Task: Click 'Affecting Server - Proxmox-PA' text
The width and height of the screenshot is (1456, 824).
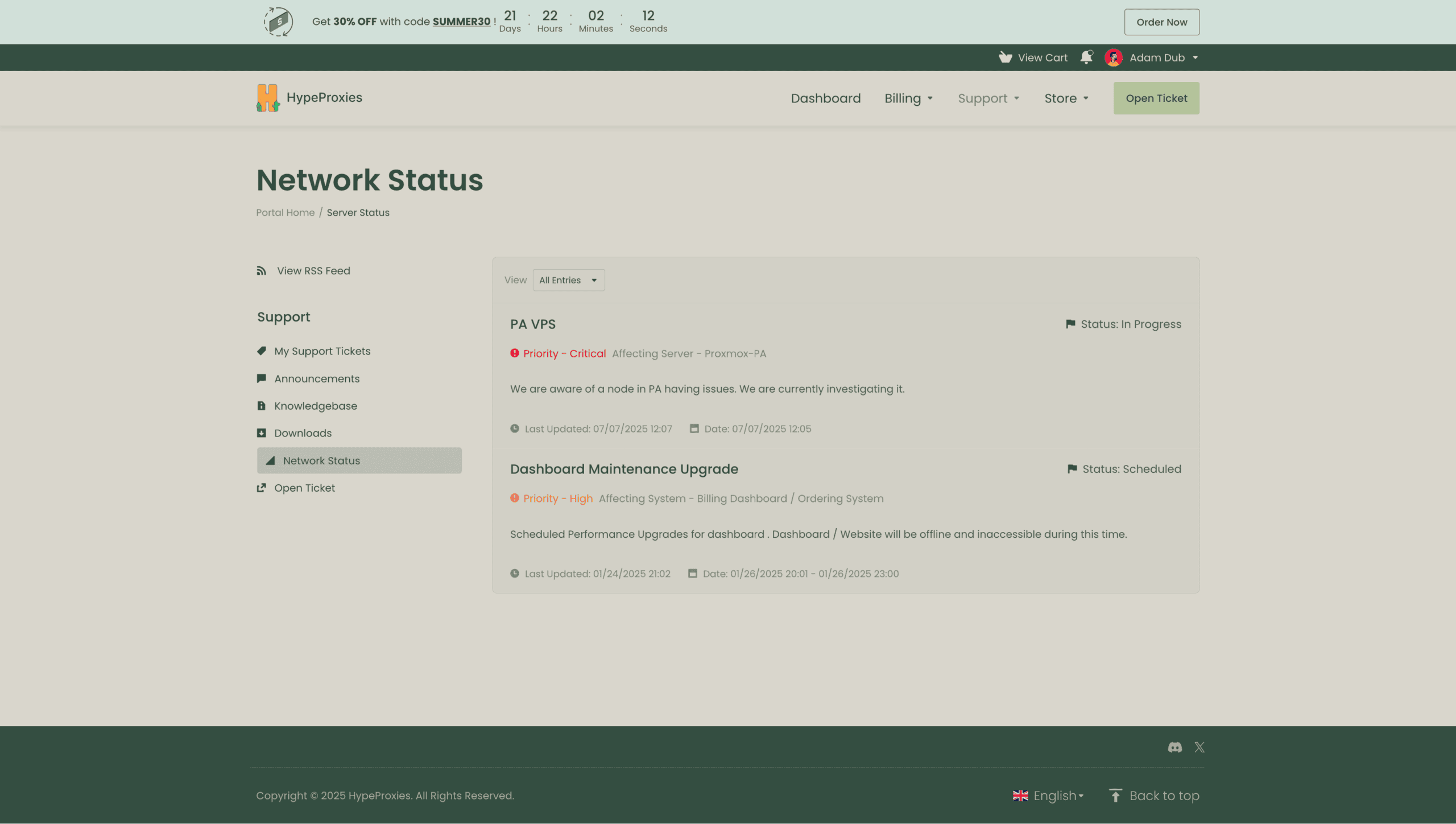Action: [x=689, y=353]
